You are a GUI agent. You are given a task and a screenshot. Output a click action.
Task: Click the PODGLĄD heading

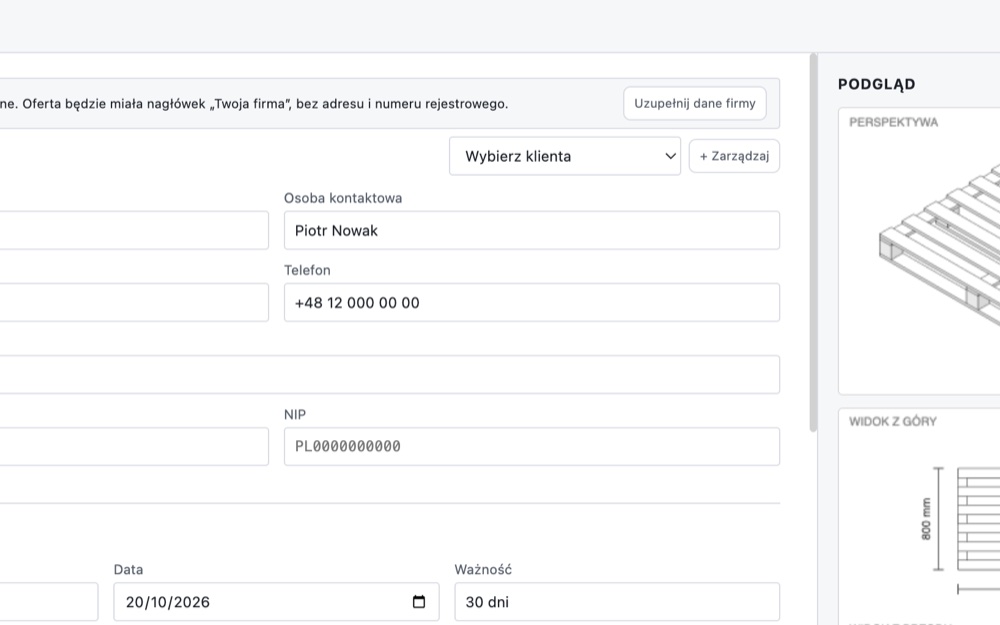876,84
